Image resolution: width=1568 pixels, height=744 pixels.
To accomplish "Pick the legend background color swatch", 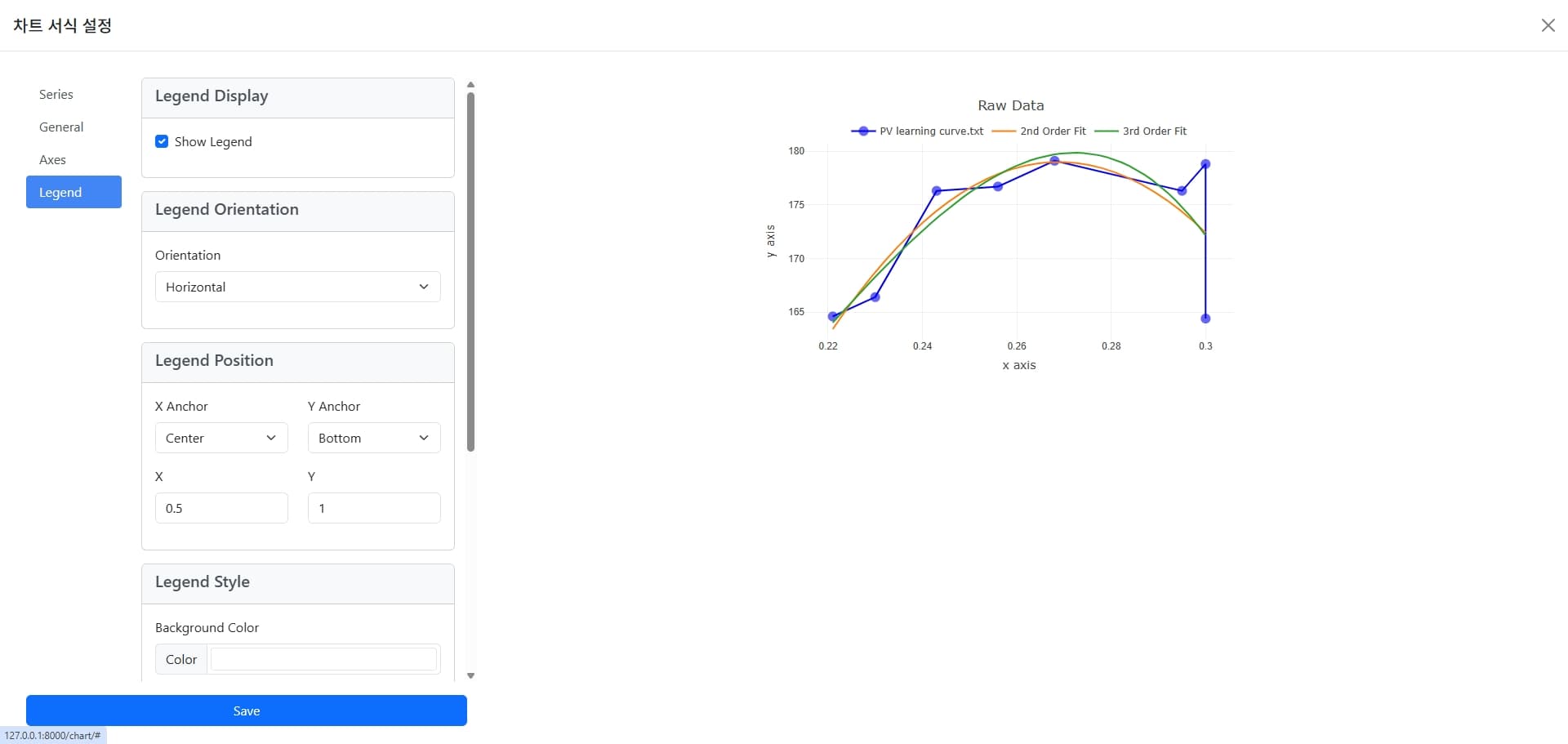I will (x=323, y=659).
